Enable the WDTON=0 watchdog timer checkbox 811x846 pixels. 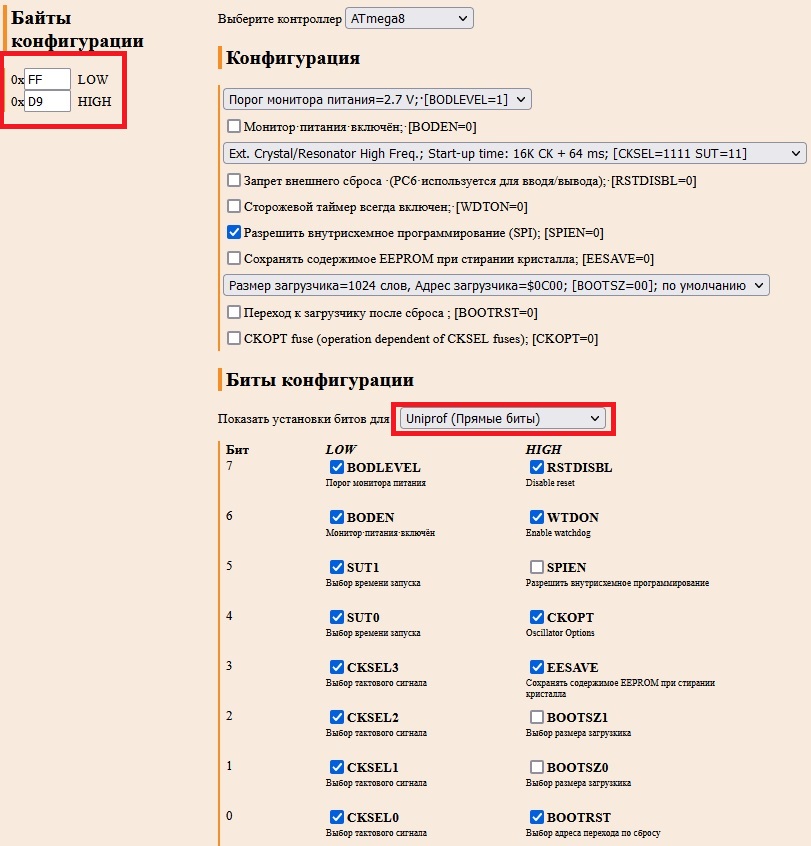point(234,207)
